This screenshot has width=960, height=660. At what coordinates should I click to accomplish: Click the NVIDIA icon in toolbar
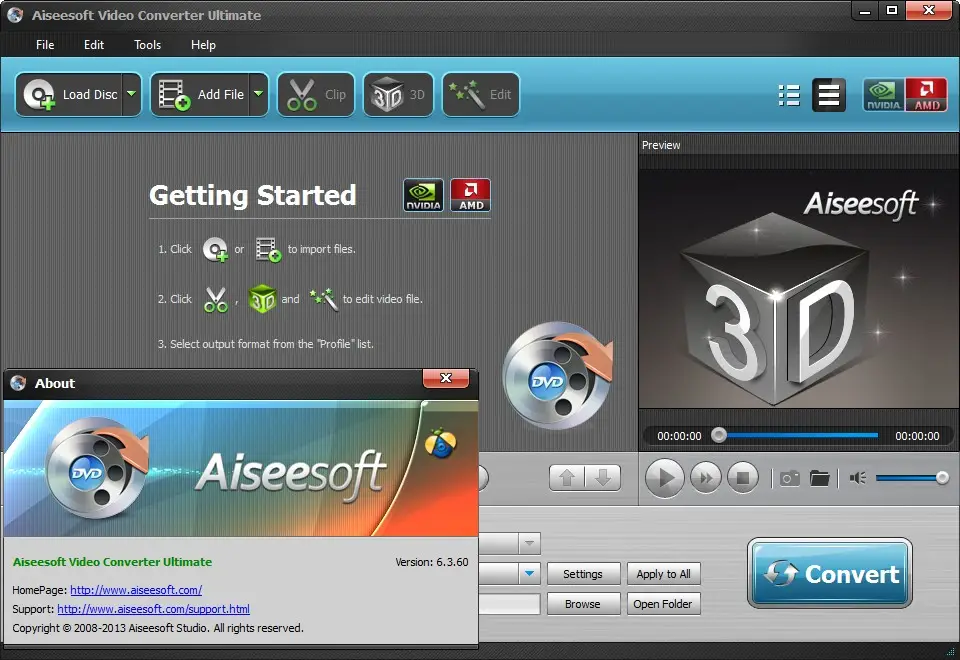tap(883, 95)
